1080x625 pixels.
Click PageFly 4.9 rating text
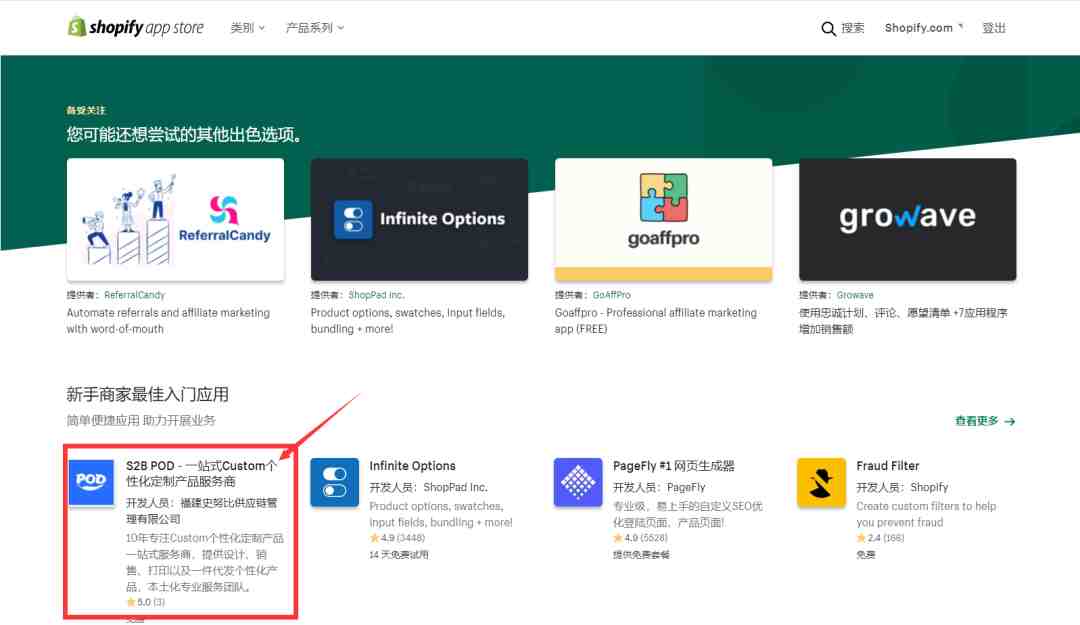click(641, 537)
